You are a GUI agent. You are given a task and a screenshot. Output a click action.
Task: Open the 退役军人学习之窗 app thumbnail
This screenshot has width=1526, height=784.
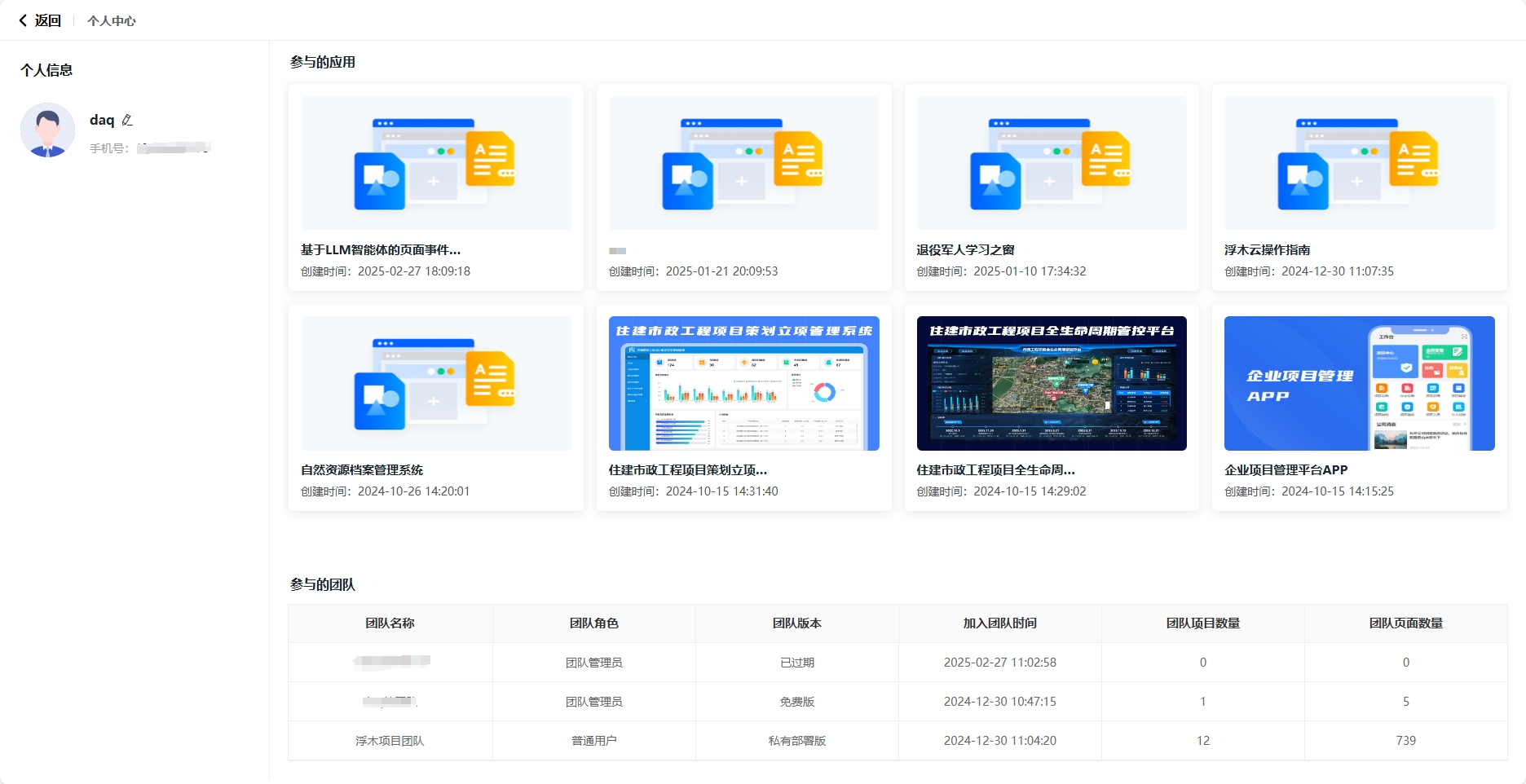coord(1051,163)
